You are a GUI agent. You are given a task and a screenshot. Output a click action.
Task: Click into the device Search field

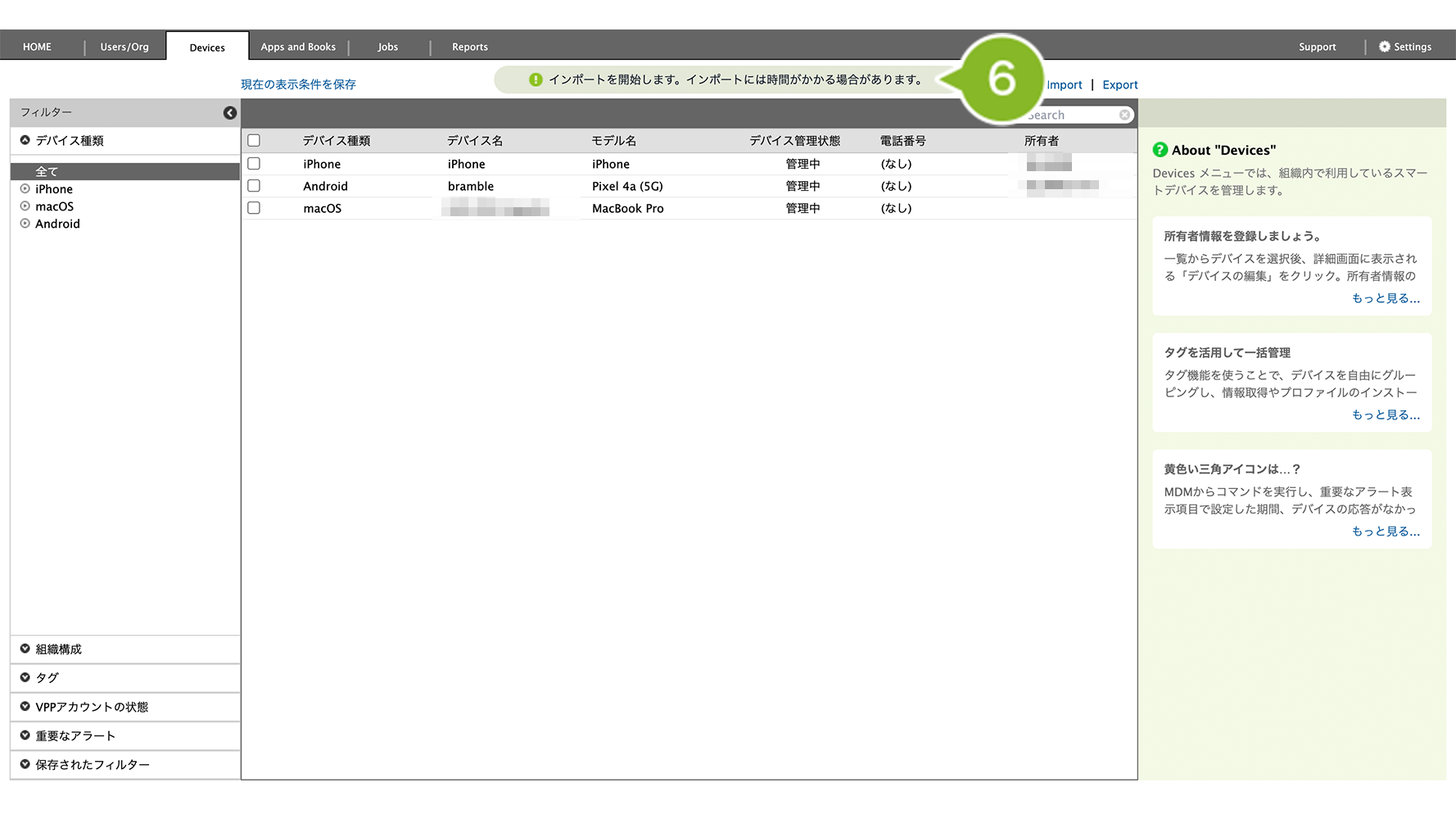(1073, 115)
